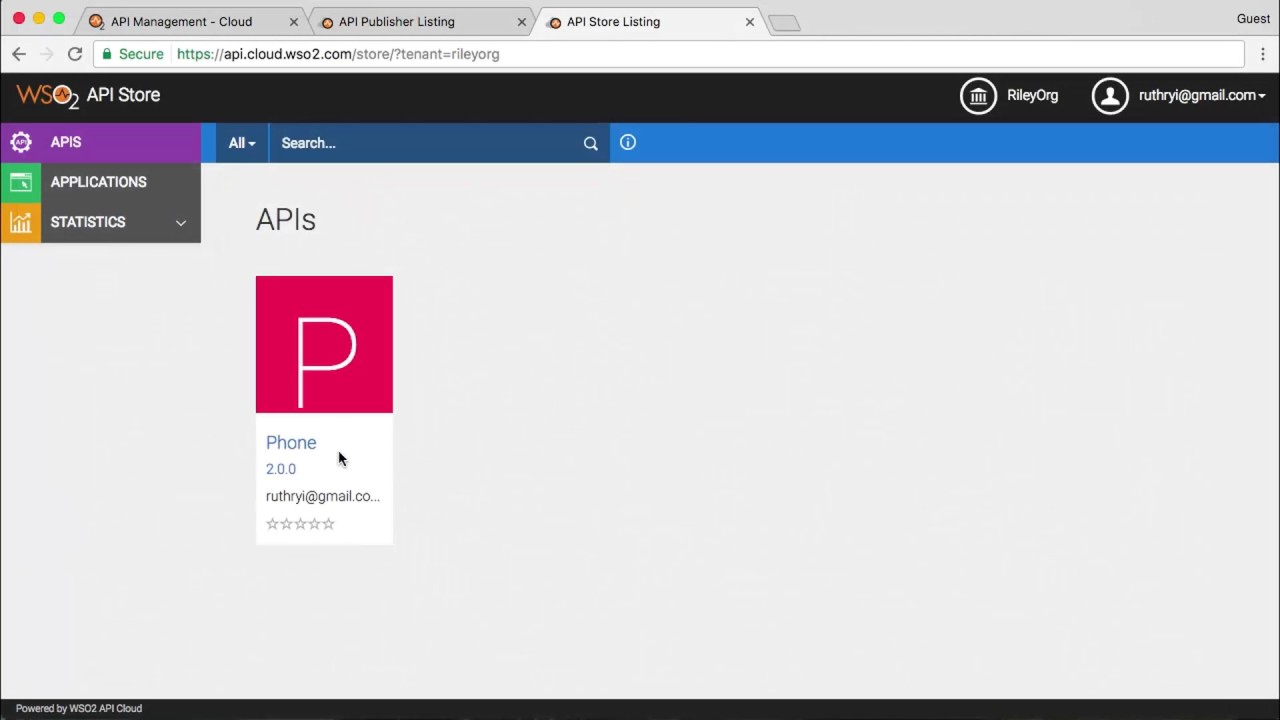
Task: Rate Phone API with the fifth star
Action: [328, 524]
